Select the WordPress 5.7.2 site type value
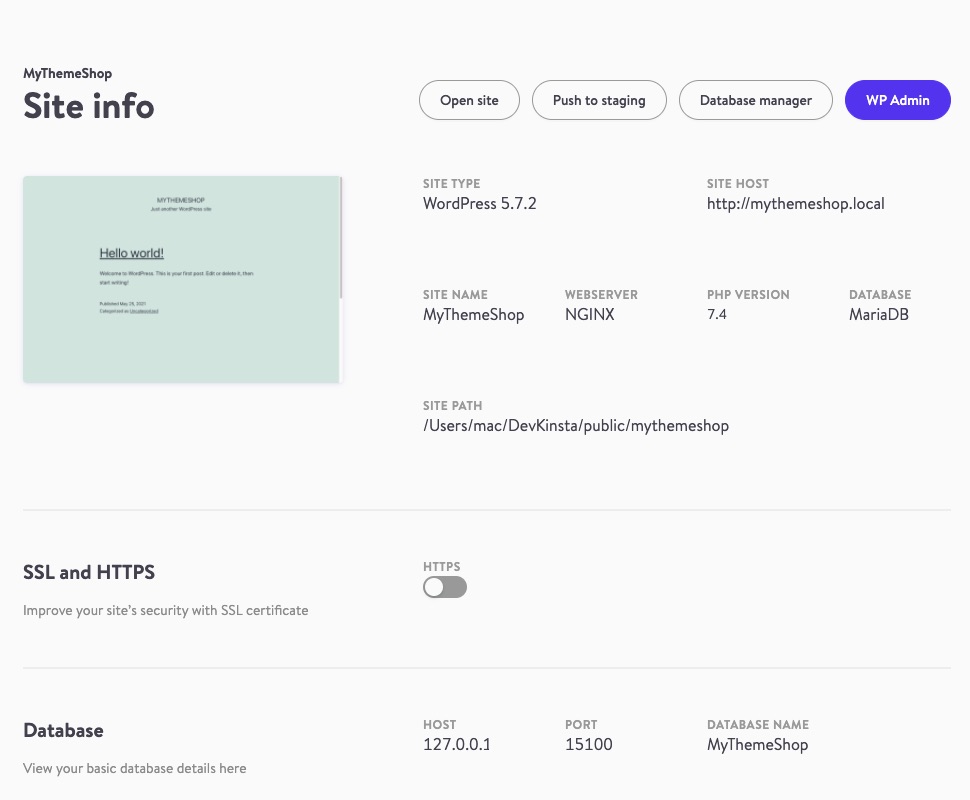The image size is (970, 800). (x=479, y=204)
